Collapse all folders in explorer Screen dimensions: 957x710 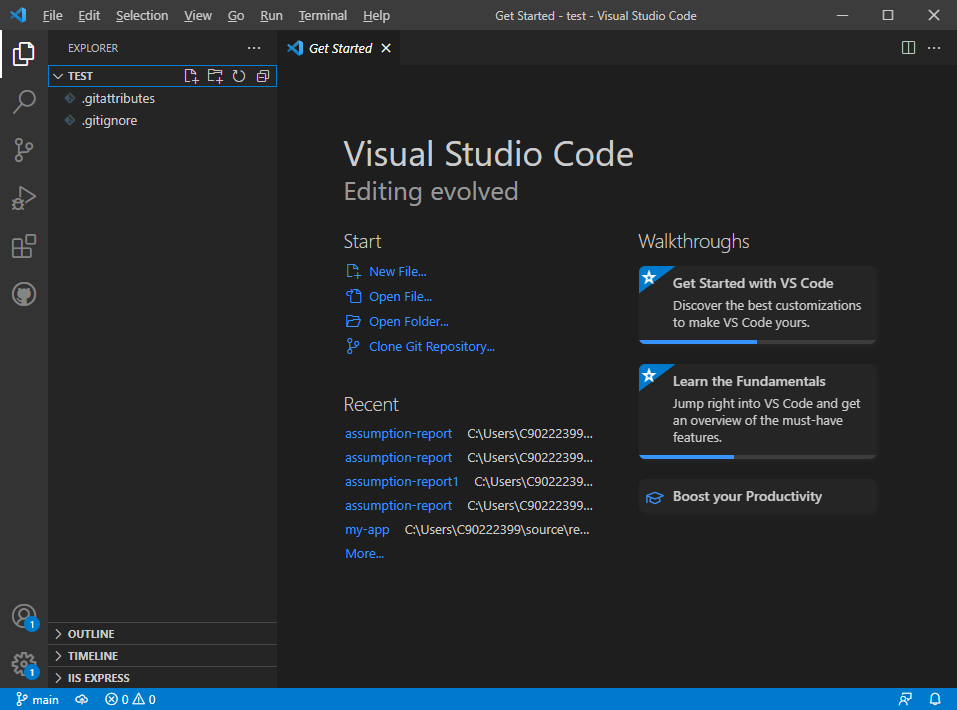[263, 76]
